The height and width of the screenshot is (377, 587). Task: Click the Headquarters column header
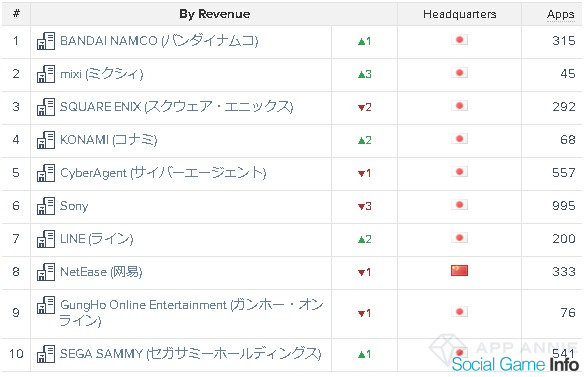460,14
